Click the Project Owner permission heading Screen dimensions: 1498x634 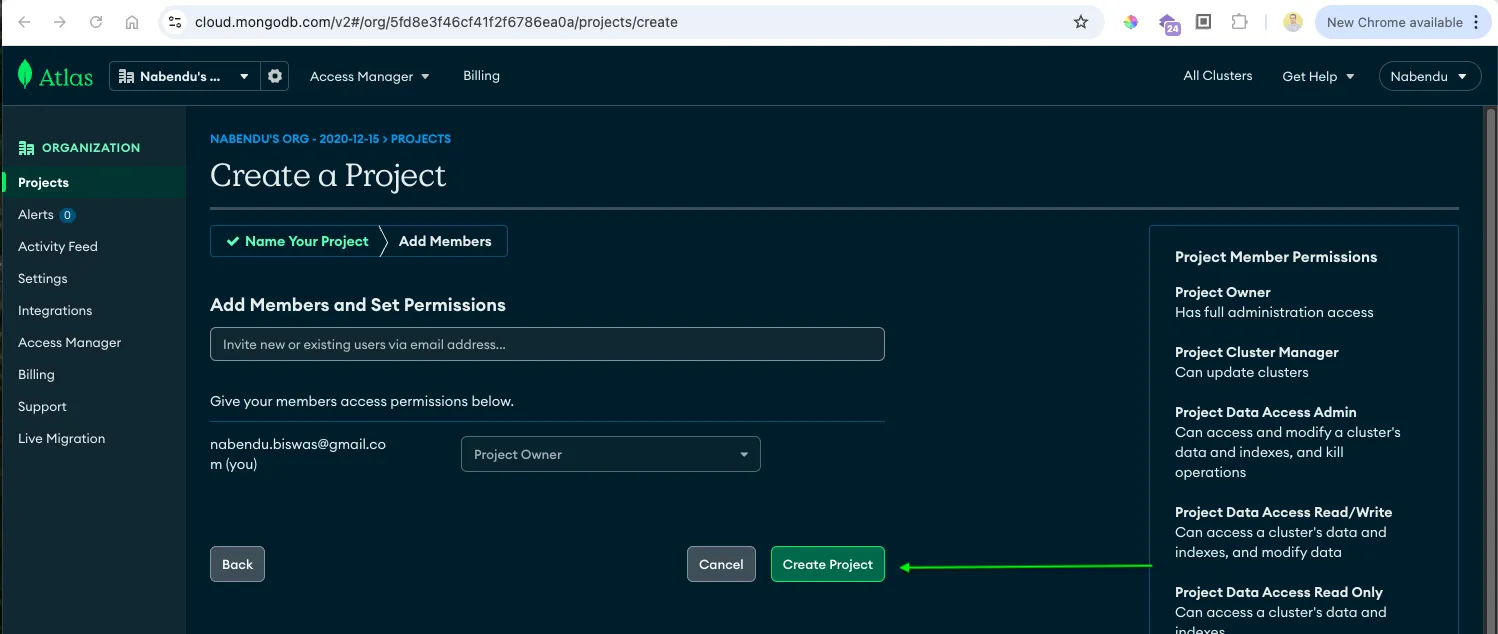1222,292
